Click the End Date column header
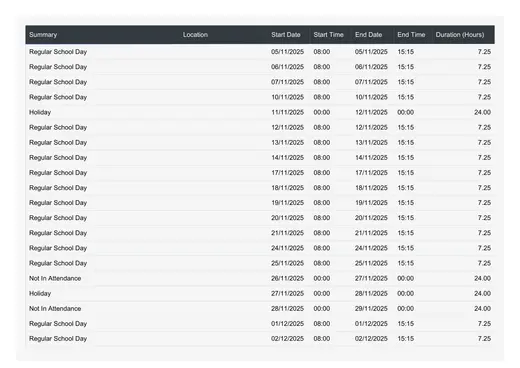 [368, 35]
